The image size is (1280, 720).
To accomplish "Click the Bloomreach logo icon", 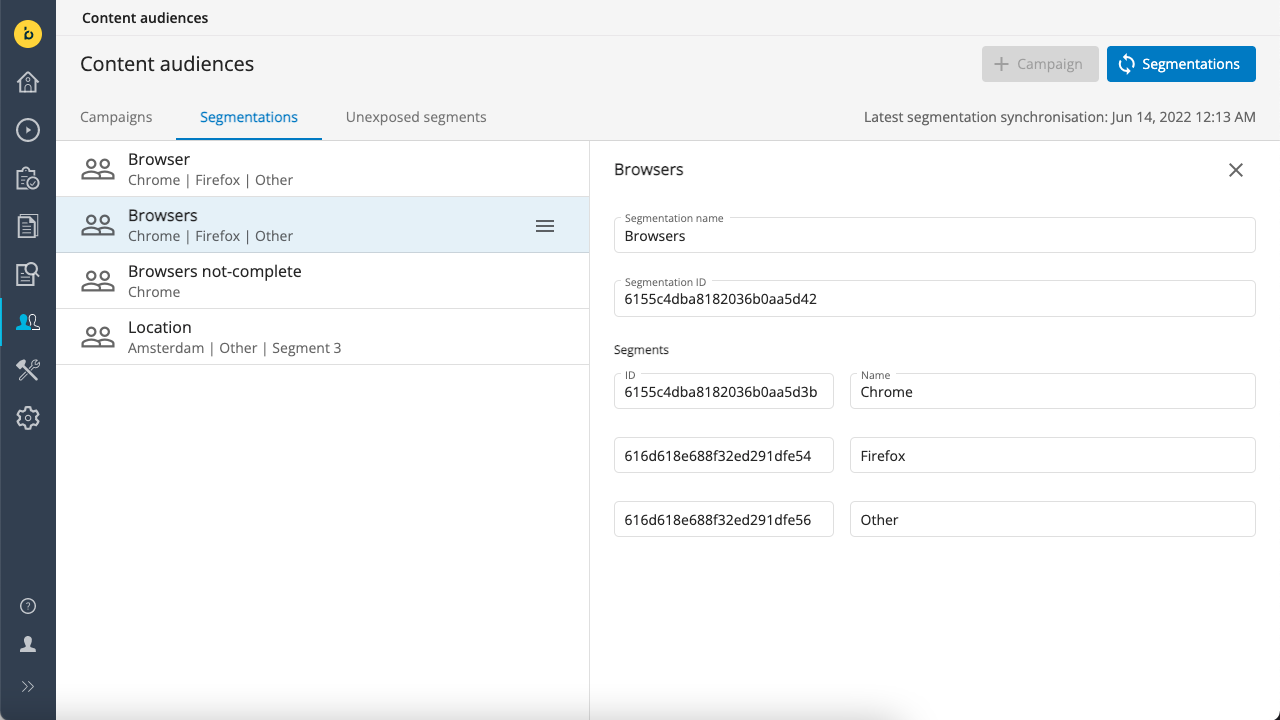I will pyautogui.click(x=28, y=34).
